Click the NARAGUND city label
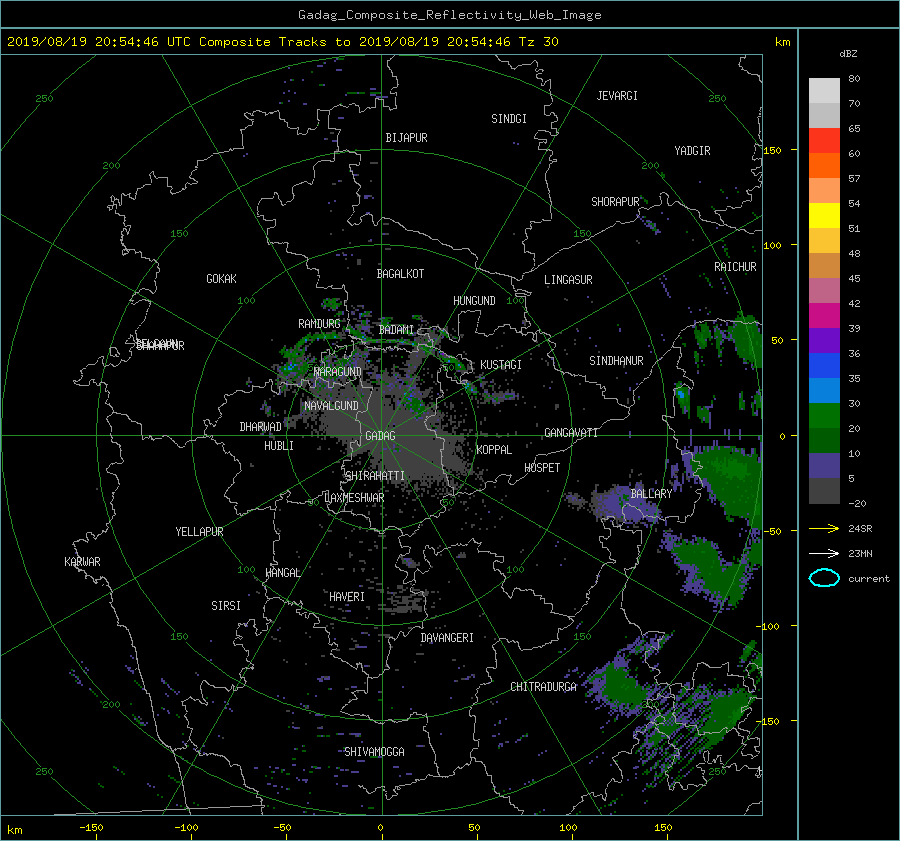Screen dimensions: 900x841 [338, 372]
